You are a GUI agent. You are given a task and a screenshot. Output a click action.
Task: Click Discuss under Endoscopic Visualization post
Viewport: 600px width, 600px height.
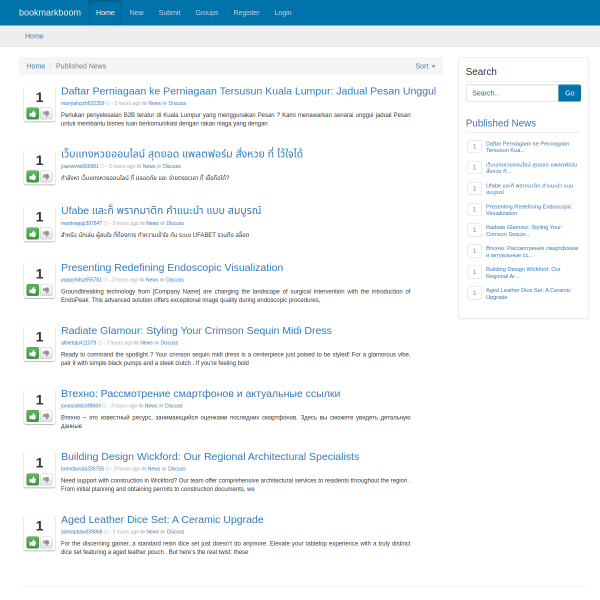175,280
